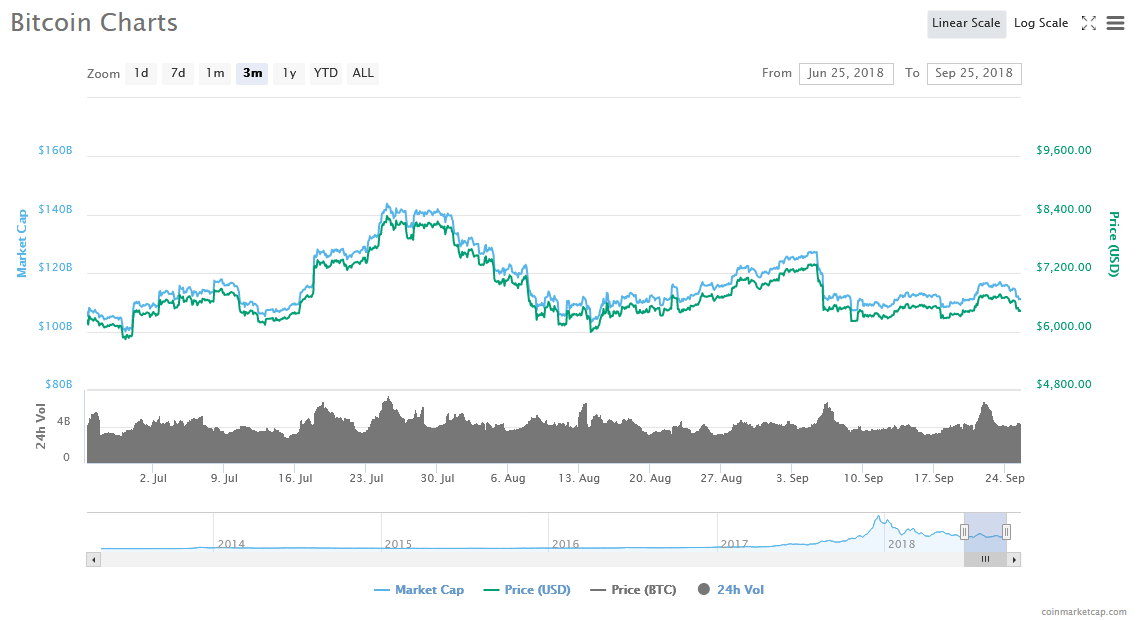This screenshot has height=620, width=1137.
Task: Click the navigator scroll-left arrow
Action: pos(93,559)
